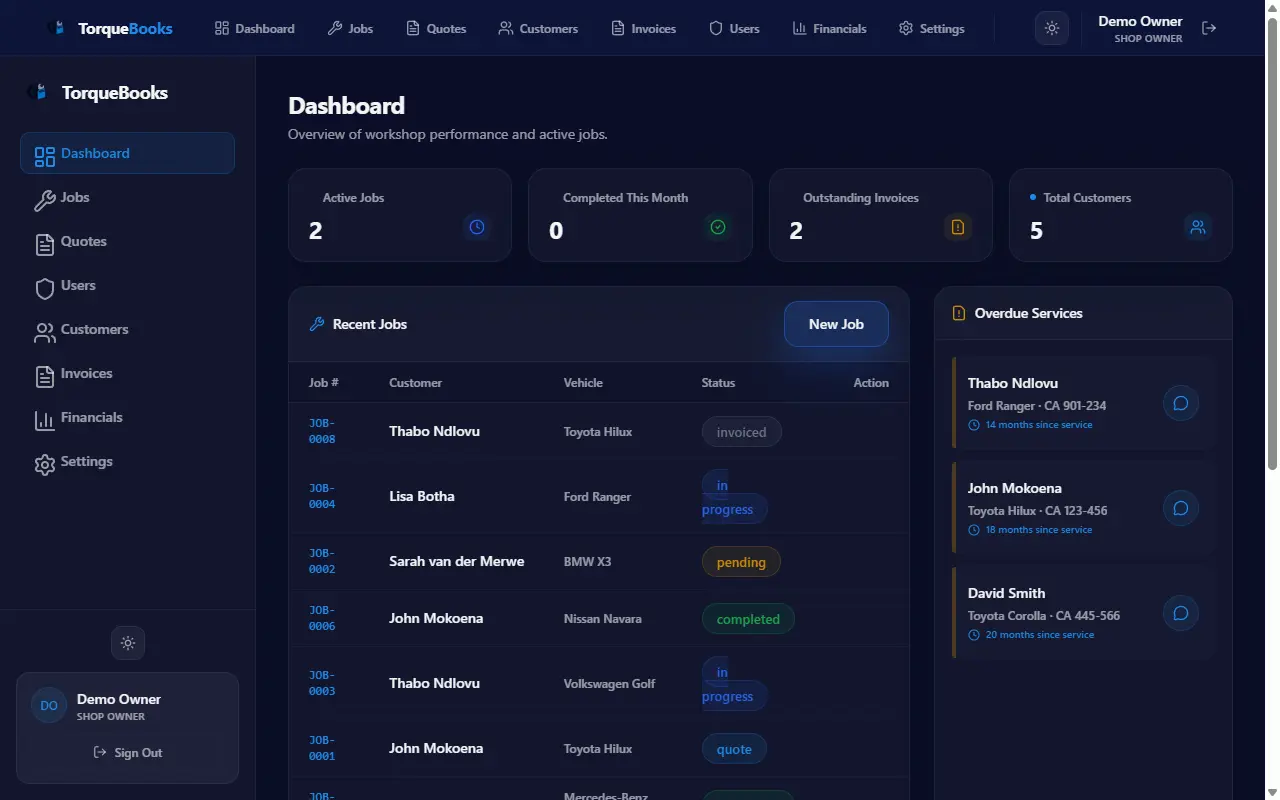Open job link JOB-0002
This screenshot has height=800, width=1280.
[x=322, y=561]
